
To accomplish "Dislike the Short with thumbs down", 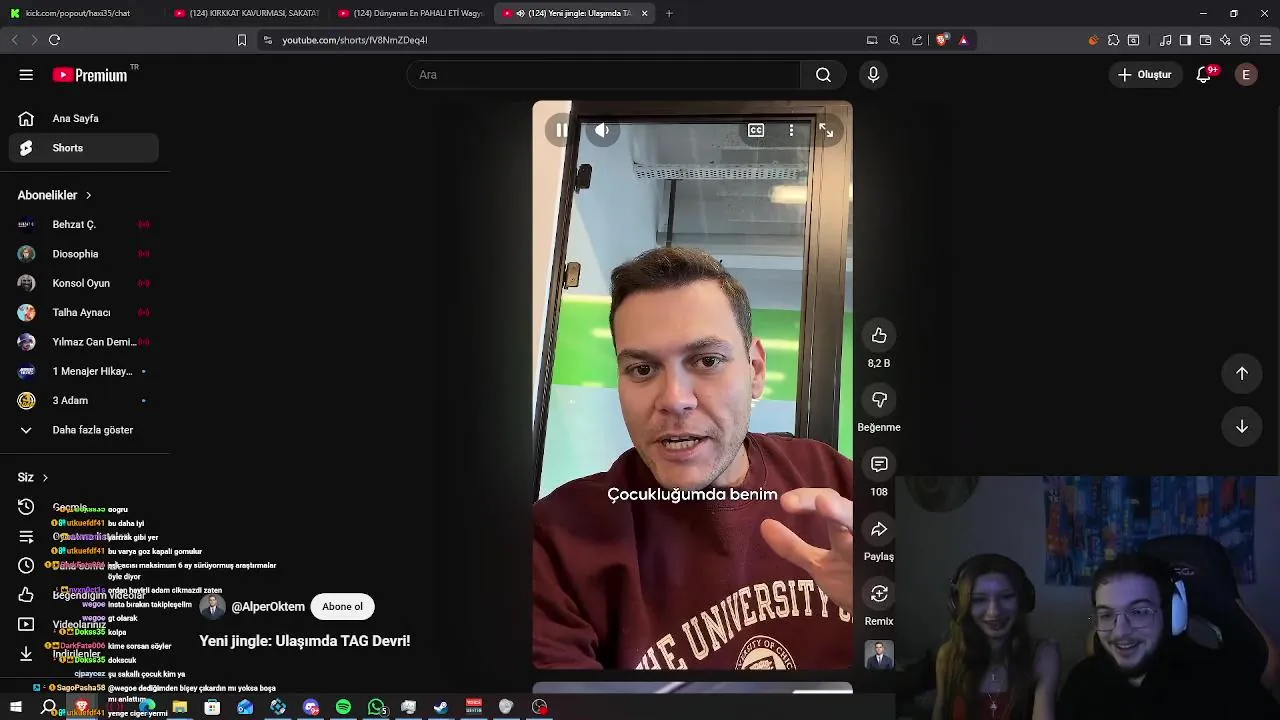I will (879, 400).
